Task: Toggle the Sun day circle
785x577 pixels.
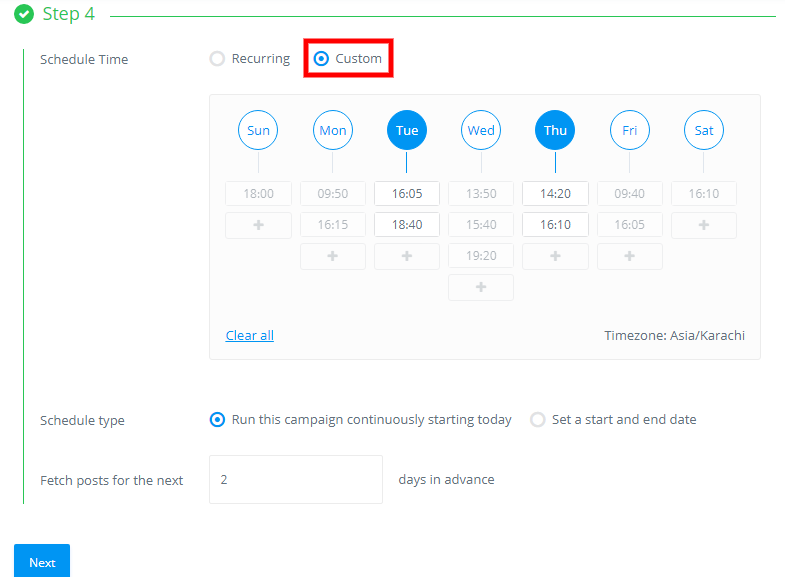Action: (258, 130)
